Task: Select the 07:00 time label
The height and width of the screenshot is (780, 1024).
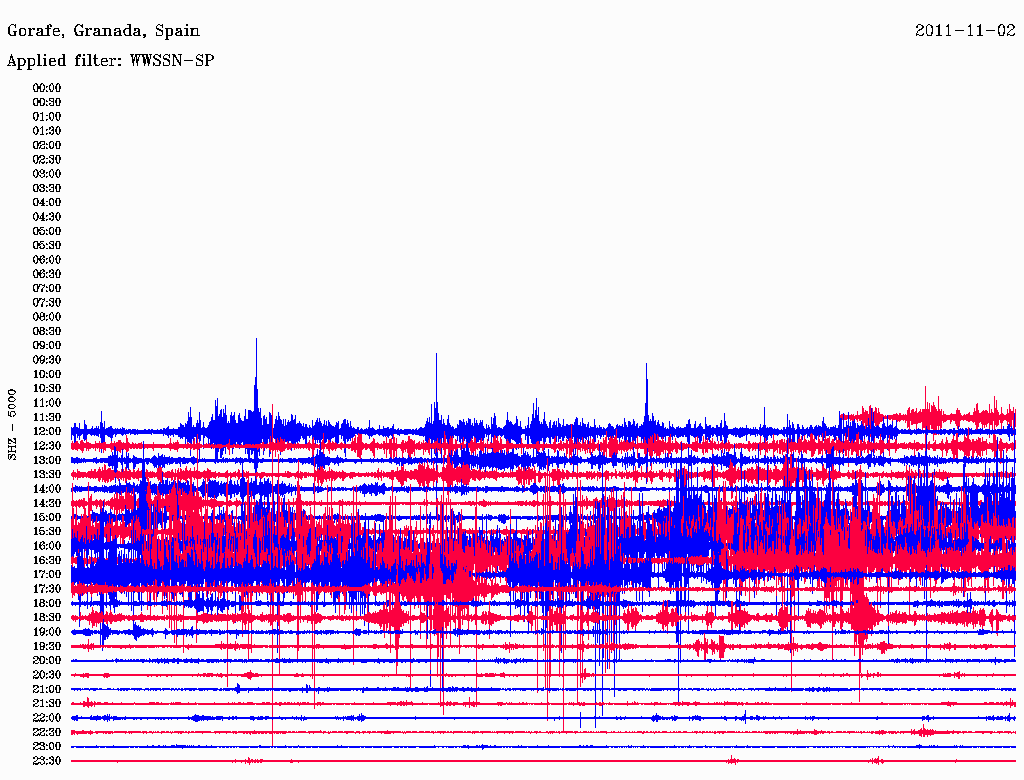Action: (47, 289)
